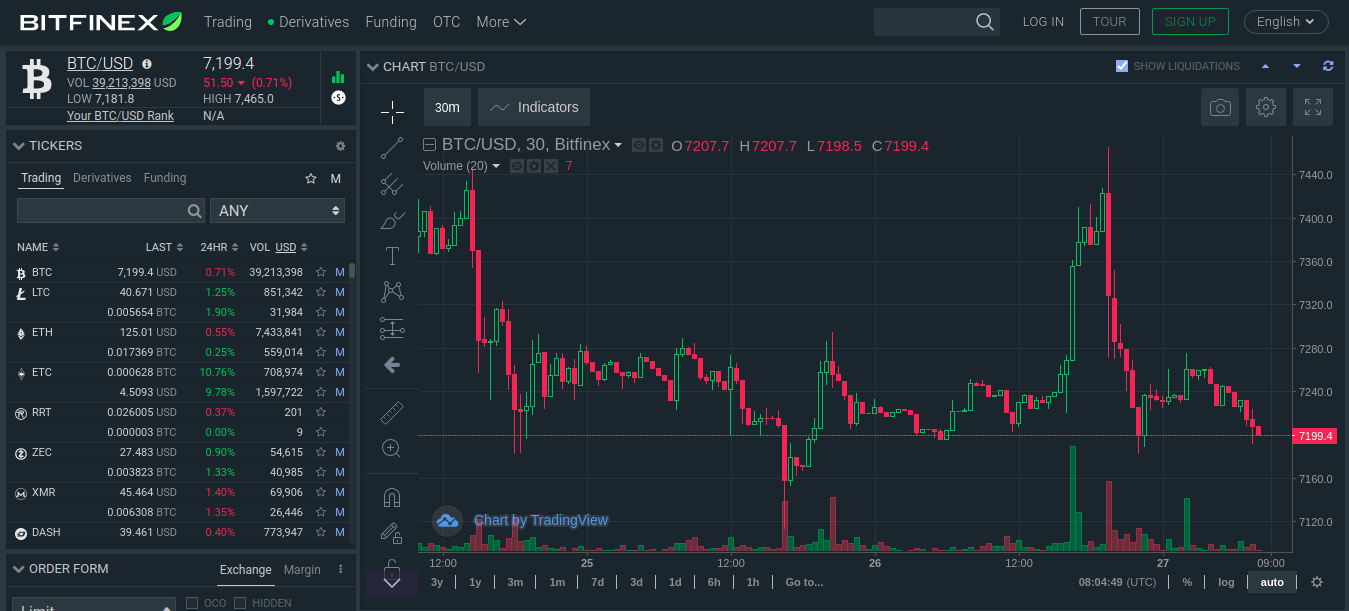Select the brush drawing tool
The height and width of the screenshot is (611, 1349).
coord(392,220)
